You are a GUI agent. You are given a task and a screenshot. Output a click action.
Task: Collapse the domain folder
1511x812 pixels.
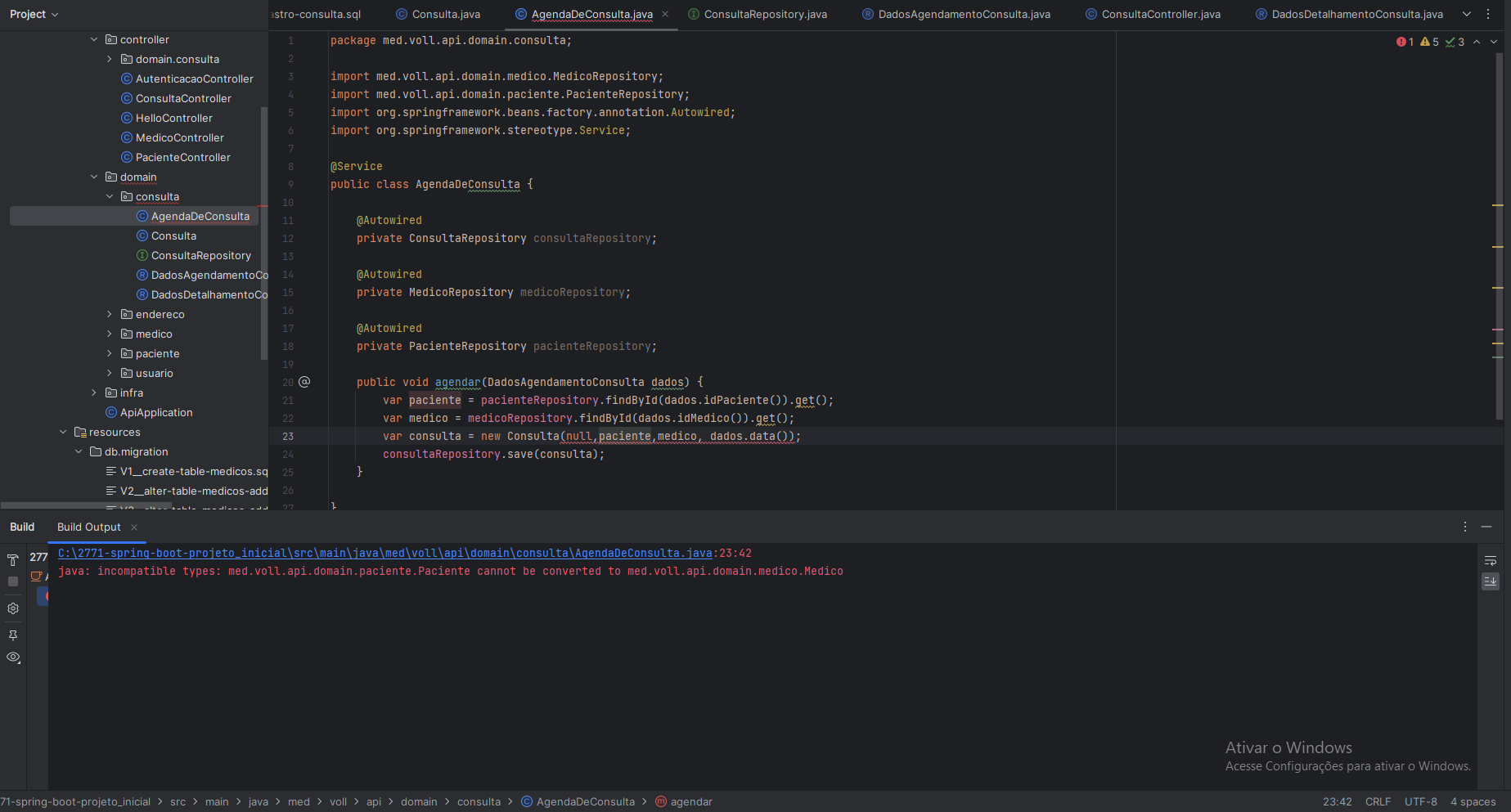(x=94, y=177)
